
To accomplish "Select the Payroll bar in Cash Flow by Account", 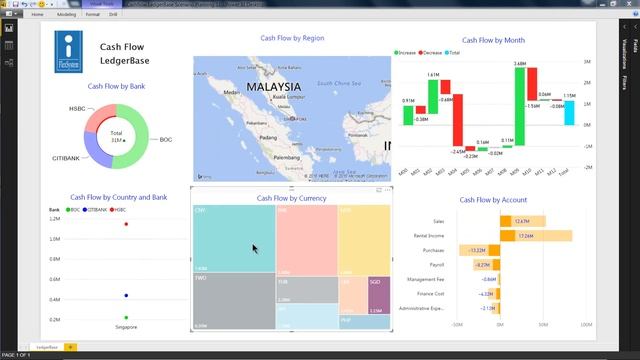I will (x=487, y=265).
